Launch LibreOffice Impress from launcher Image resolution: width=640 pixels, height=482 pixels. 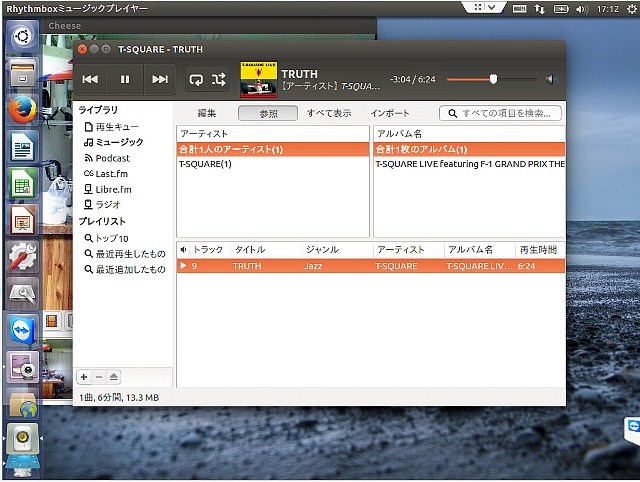coord(22,220)
